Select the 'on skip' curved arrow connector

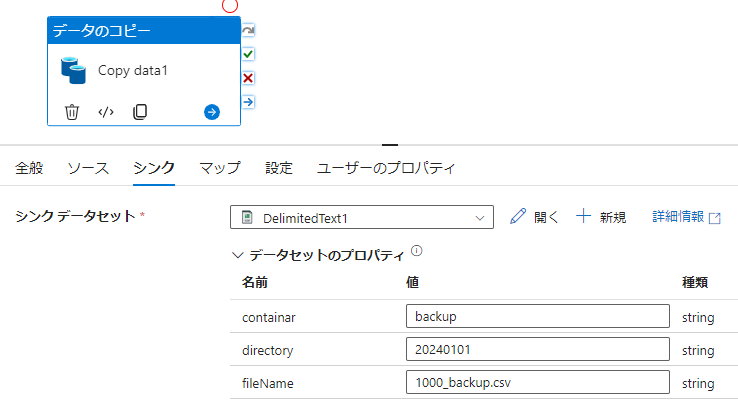click(248, 31)
